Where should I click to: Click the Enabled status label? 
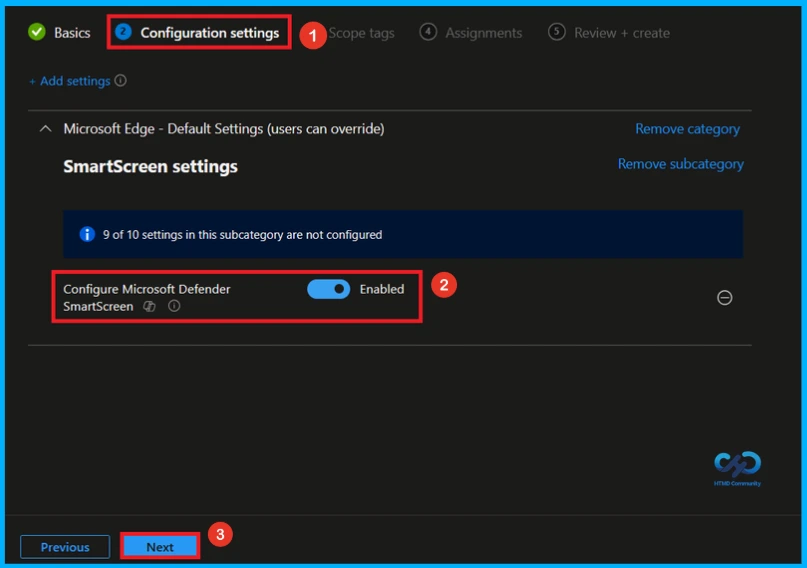382,289
